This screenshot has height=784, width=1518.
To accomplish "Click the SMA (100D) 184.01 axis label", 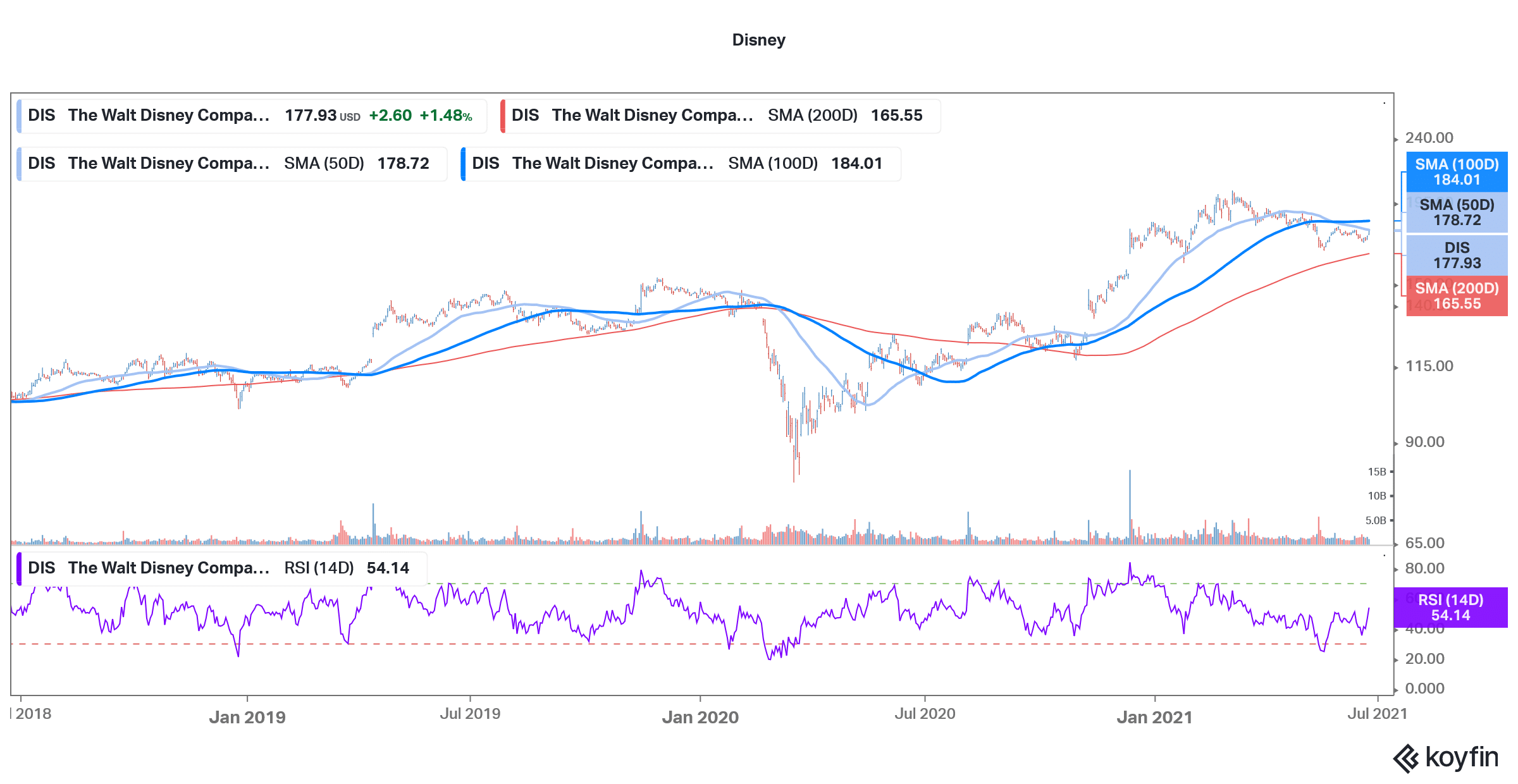I will [x=1457, y=172].
